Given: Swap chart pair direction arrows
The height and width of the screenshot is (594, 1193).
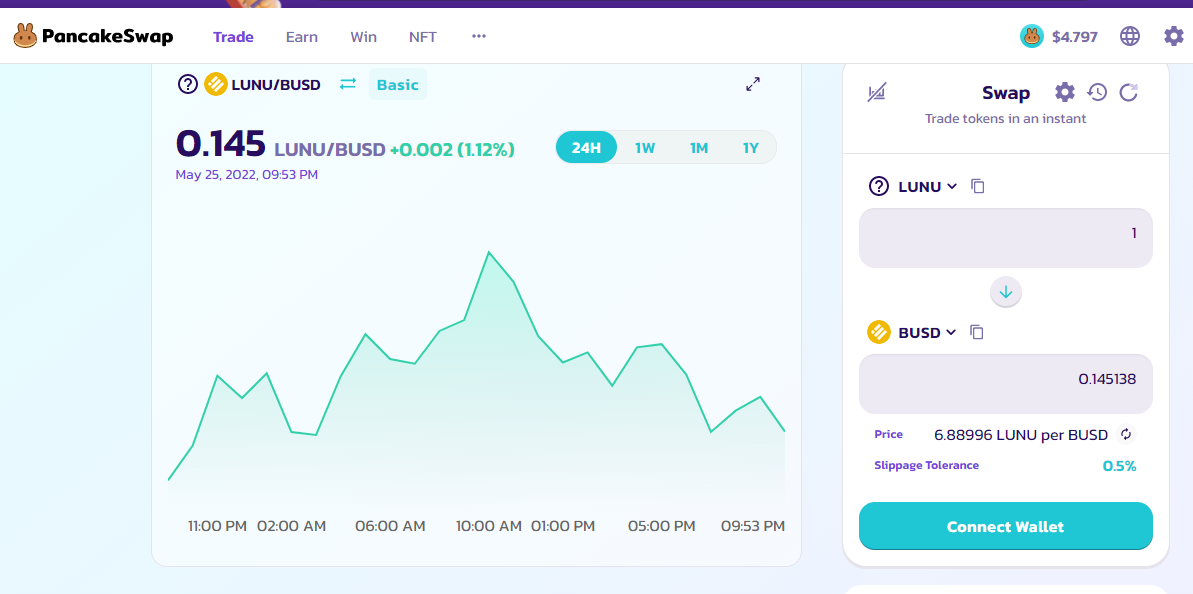Looking at the screenshot, I should tap(348, 84).
